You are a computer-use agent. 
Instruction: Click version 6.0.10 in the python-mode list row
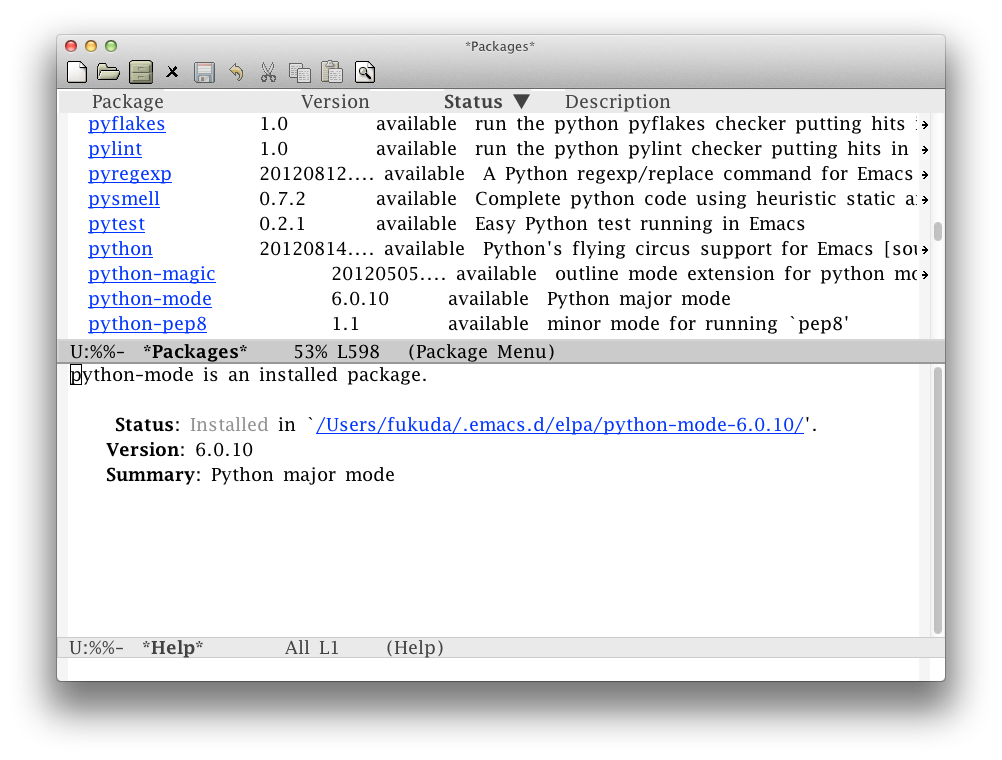(x=360, y=299)
